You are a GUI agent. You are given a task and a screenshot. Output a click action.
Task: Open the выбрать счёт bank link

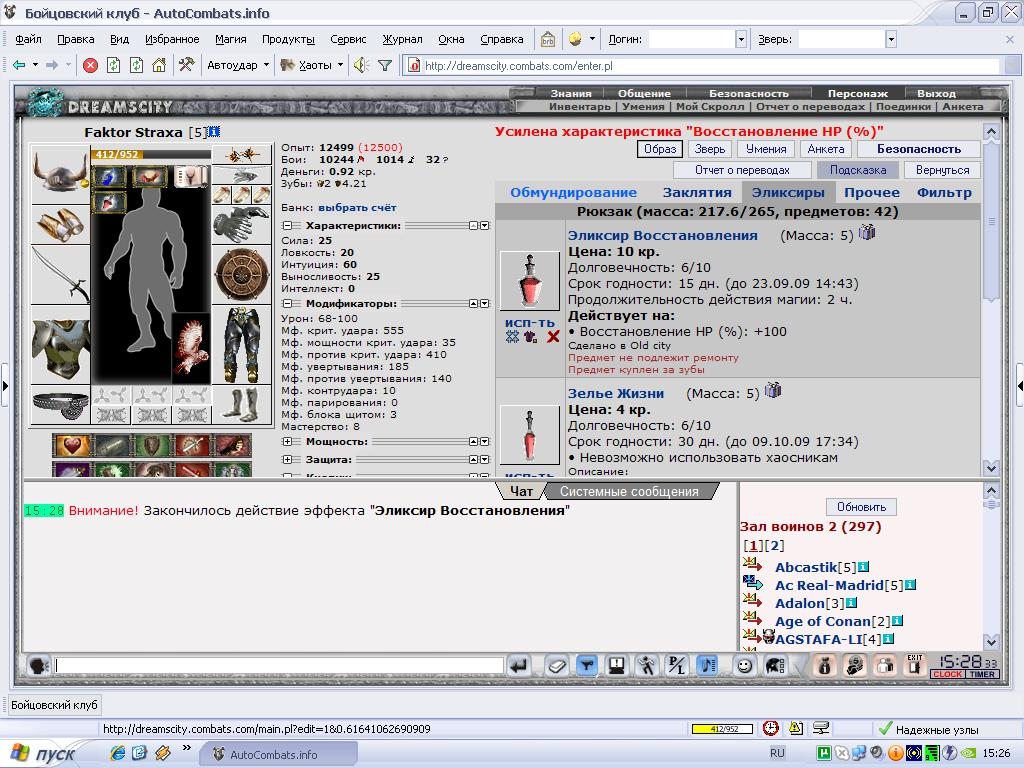pyautogui.click(x=357, y=208)
